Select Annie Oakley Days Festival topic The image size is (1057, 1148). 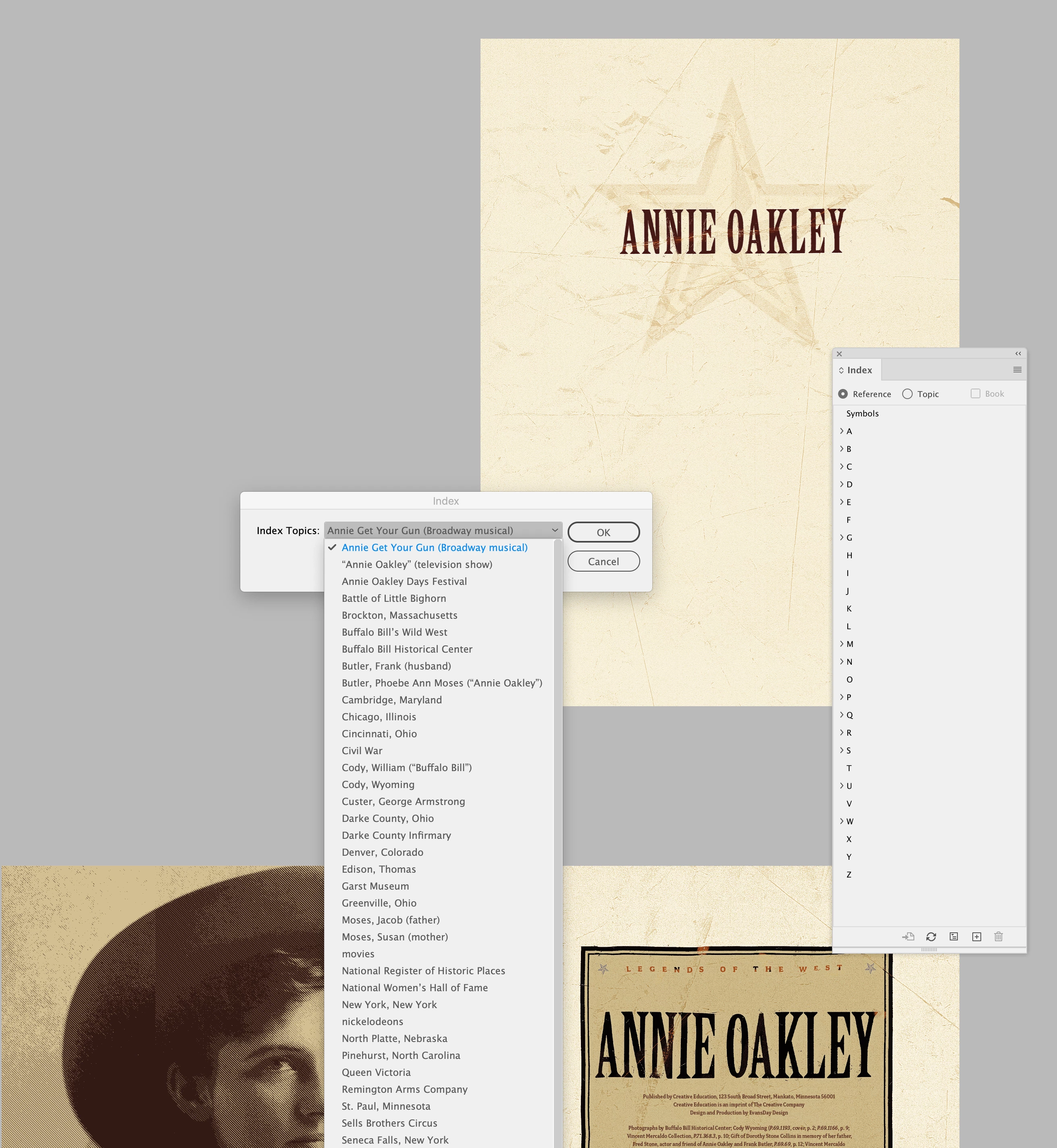click(x=404, y=581)
